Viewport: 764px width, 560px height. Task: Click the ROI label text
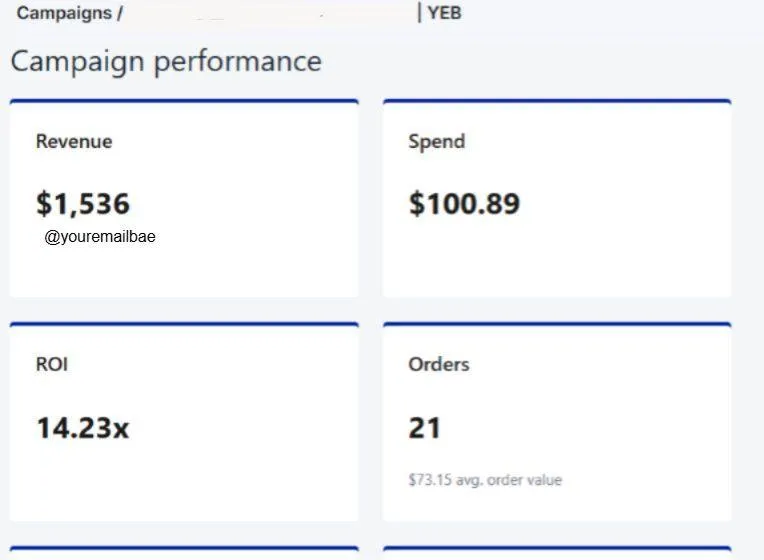click(52, 365)
